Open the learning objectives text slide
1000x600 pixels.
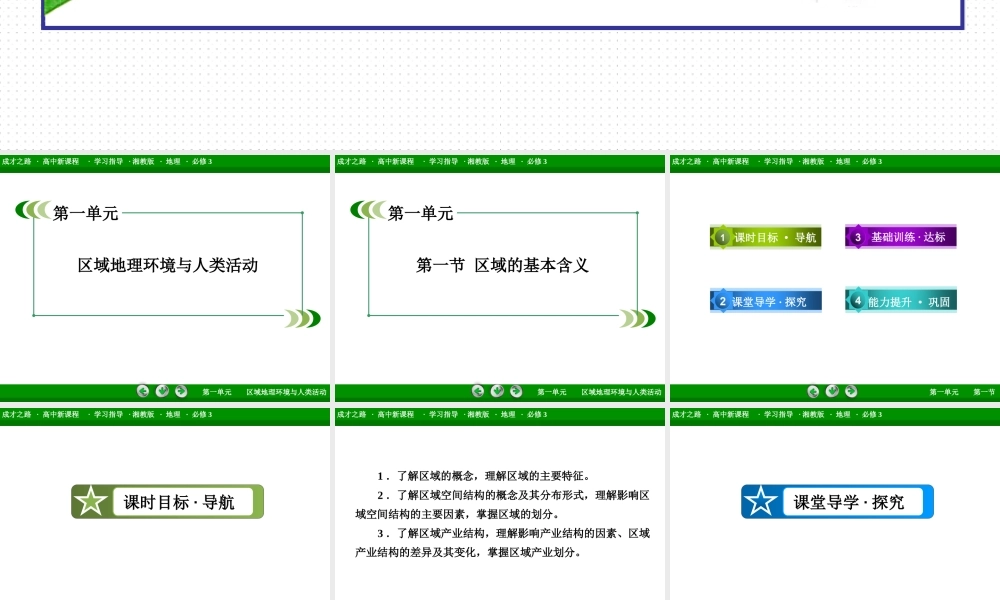502,513
